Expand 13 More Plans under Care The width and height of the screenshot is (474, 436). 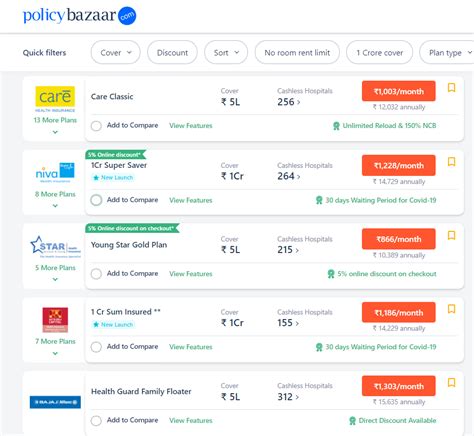coord(55,125)
